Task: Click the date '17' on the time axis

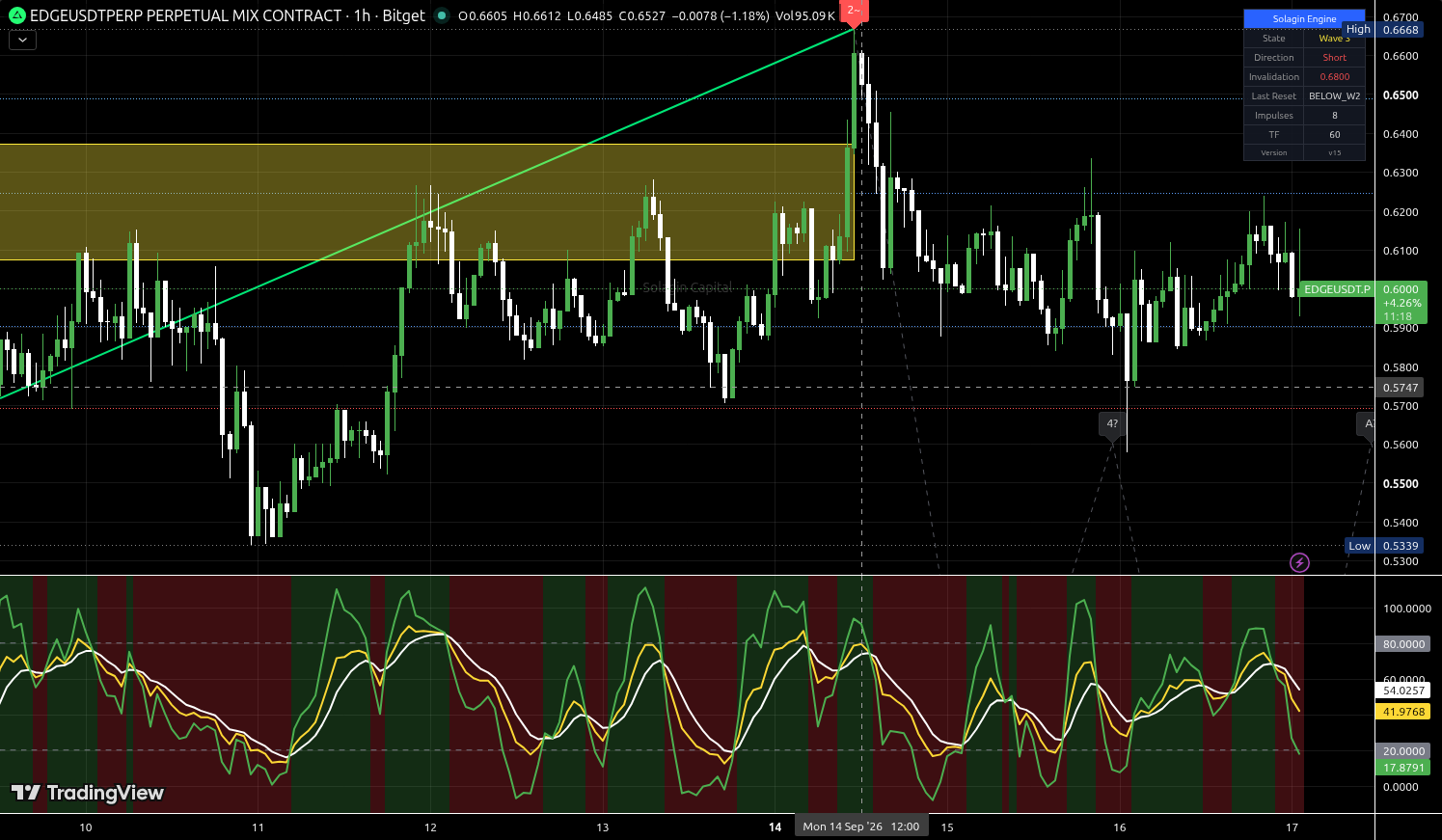Action: 1292,827
